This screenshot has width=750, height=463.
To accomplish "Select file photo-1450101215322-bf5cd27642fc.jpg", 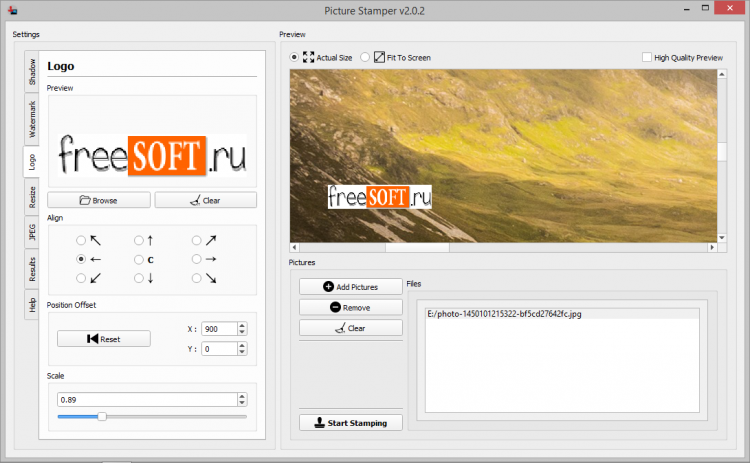I will point(562,314).
